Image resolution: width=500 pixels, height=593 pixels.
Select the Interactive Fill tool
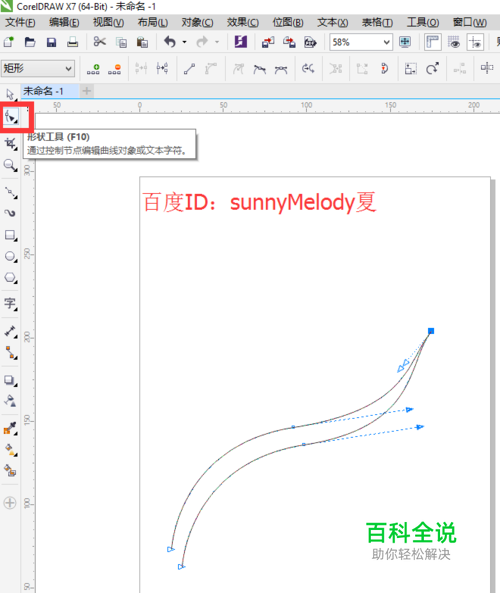pyautogui.click(x=10, y=450)
